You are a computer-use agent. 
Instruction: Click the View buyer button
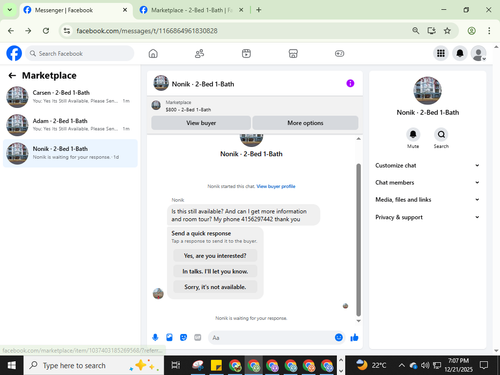201,123
